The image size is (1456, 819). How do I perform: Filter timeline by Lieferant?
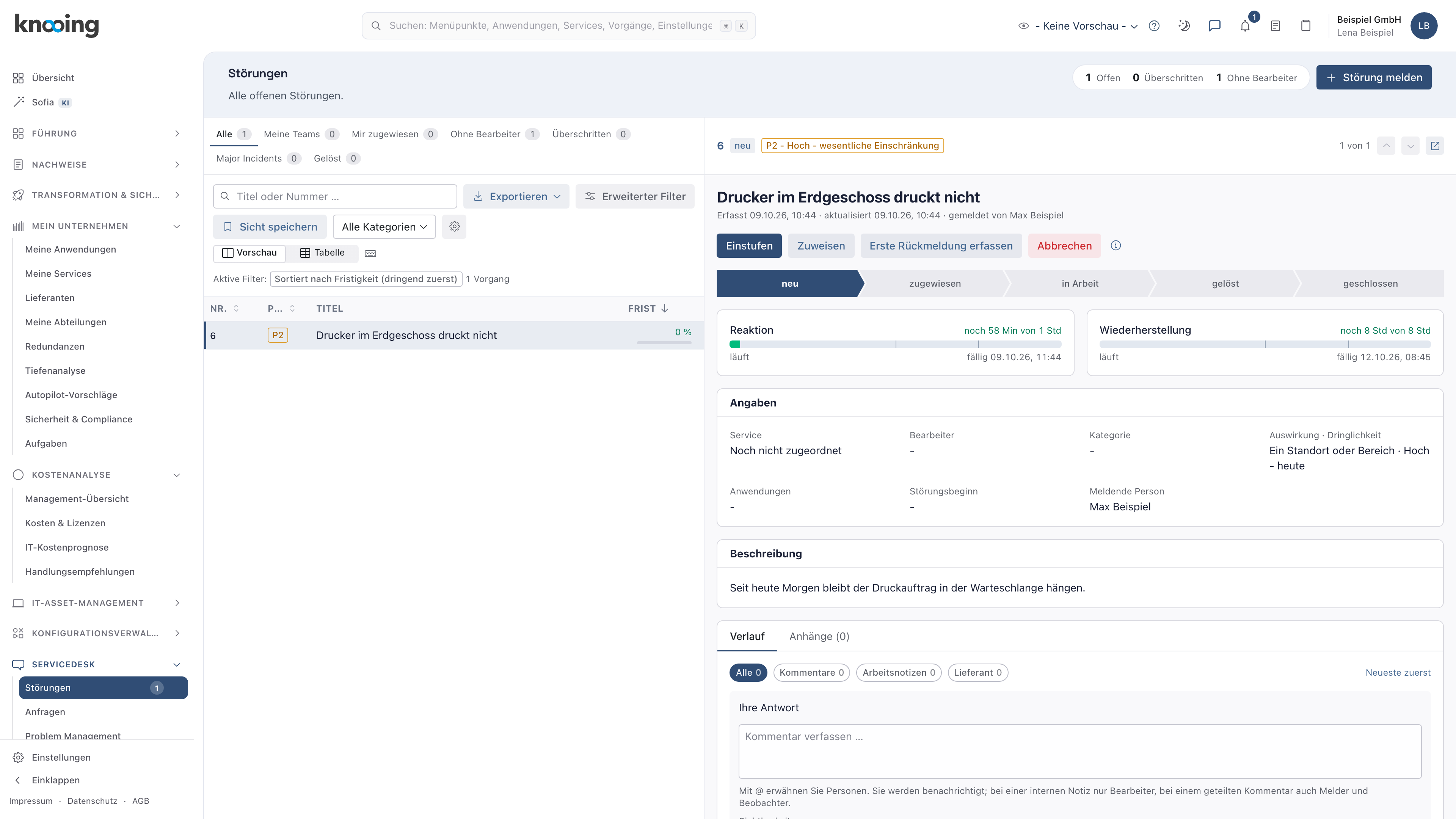point(978,673)
